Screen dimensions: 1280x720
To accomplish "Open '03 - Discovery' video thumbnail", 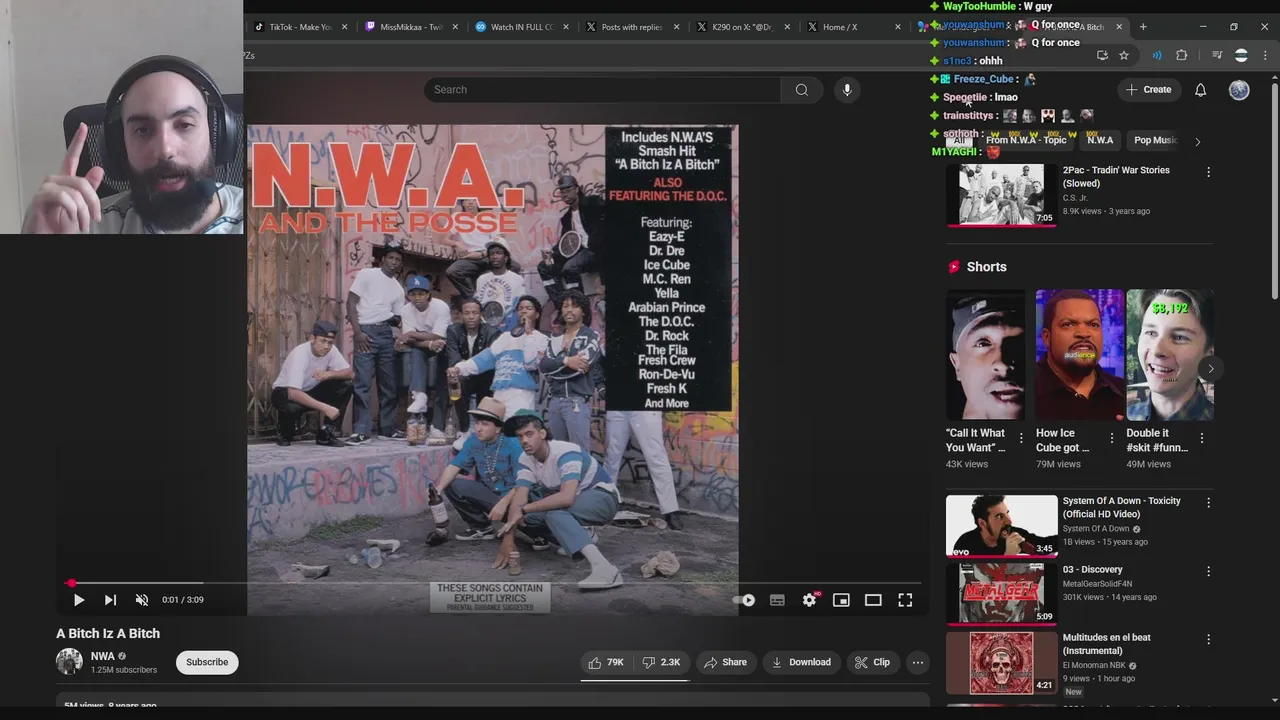I will 1001,594.
